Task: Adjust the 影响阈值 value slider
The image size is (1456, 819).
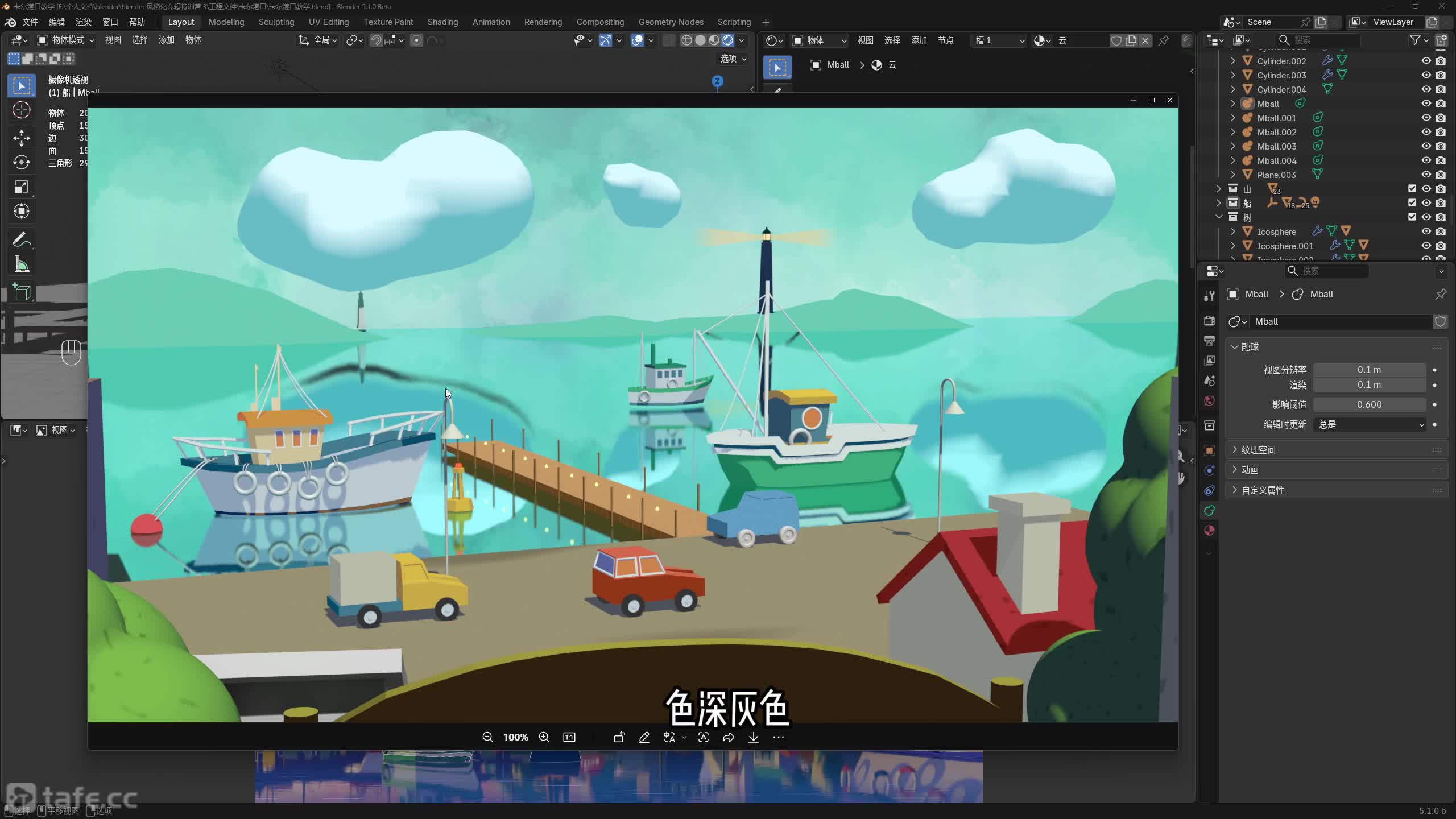Action: coord(1369,404)
